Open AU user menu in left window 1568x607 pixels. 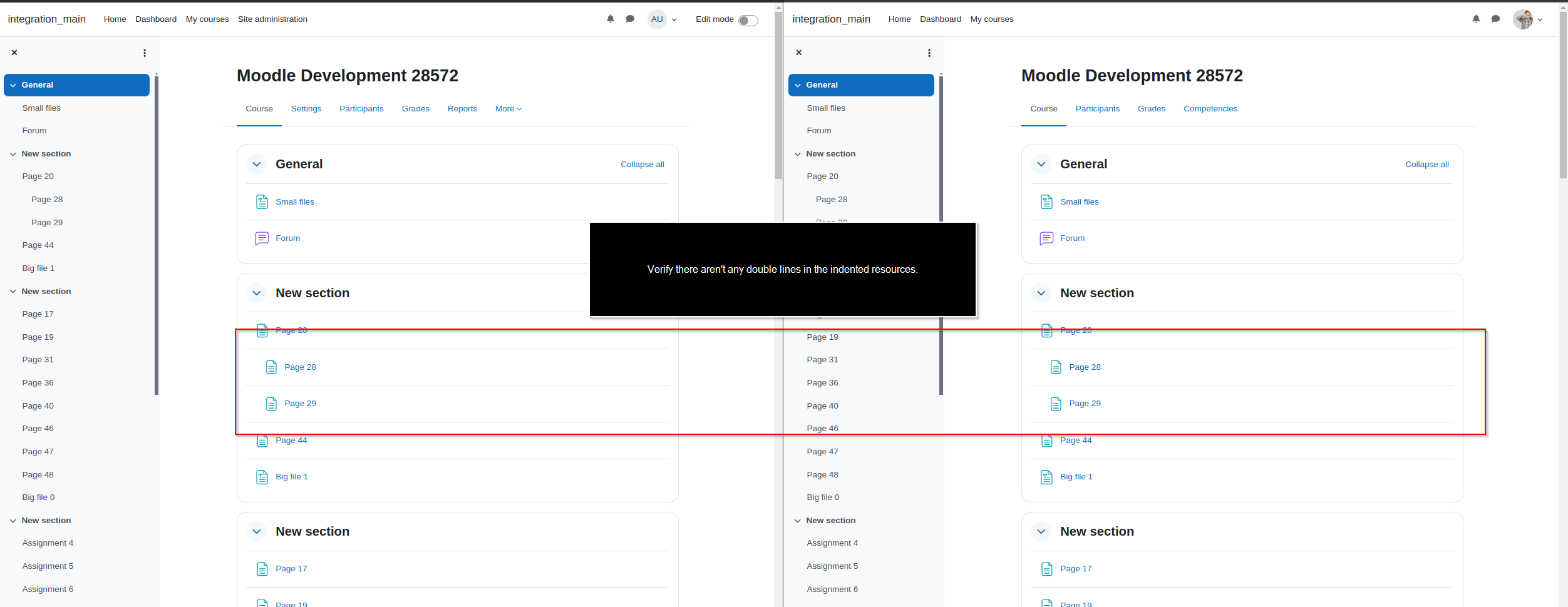tap(662, 19)
